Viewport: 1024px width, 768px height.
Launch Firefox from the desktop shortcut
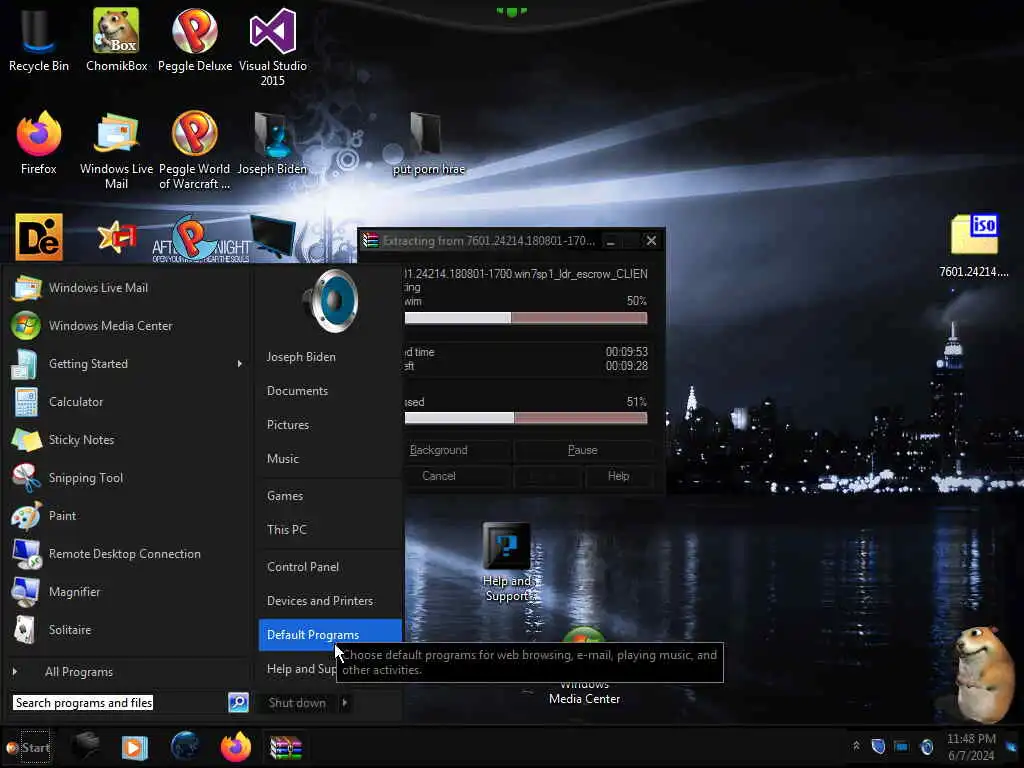(x=39, y=144)
